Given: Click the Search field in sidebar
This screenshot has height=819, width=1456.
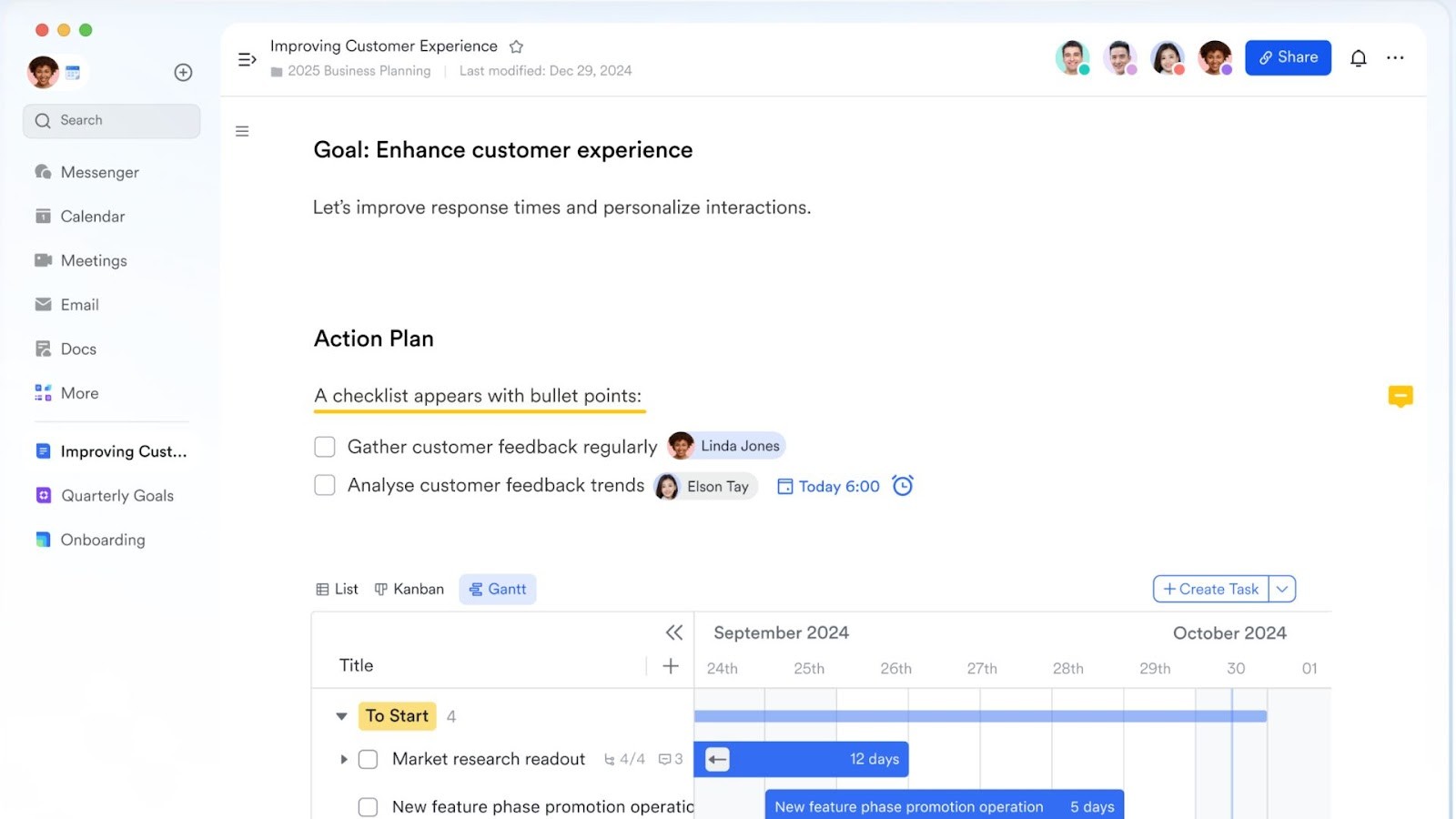Looking at the screenshot, I should [x=111, y=121].
